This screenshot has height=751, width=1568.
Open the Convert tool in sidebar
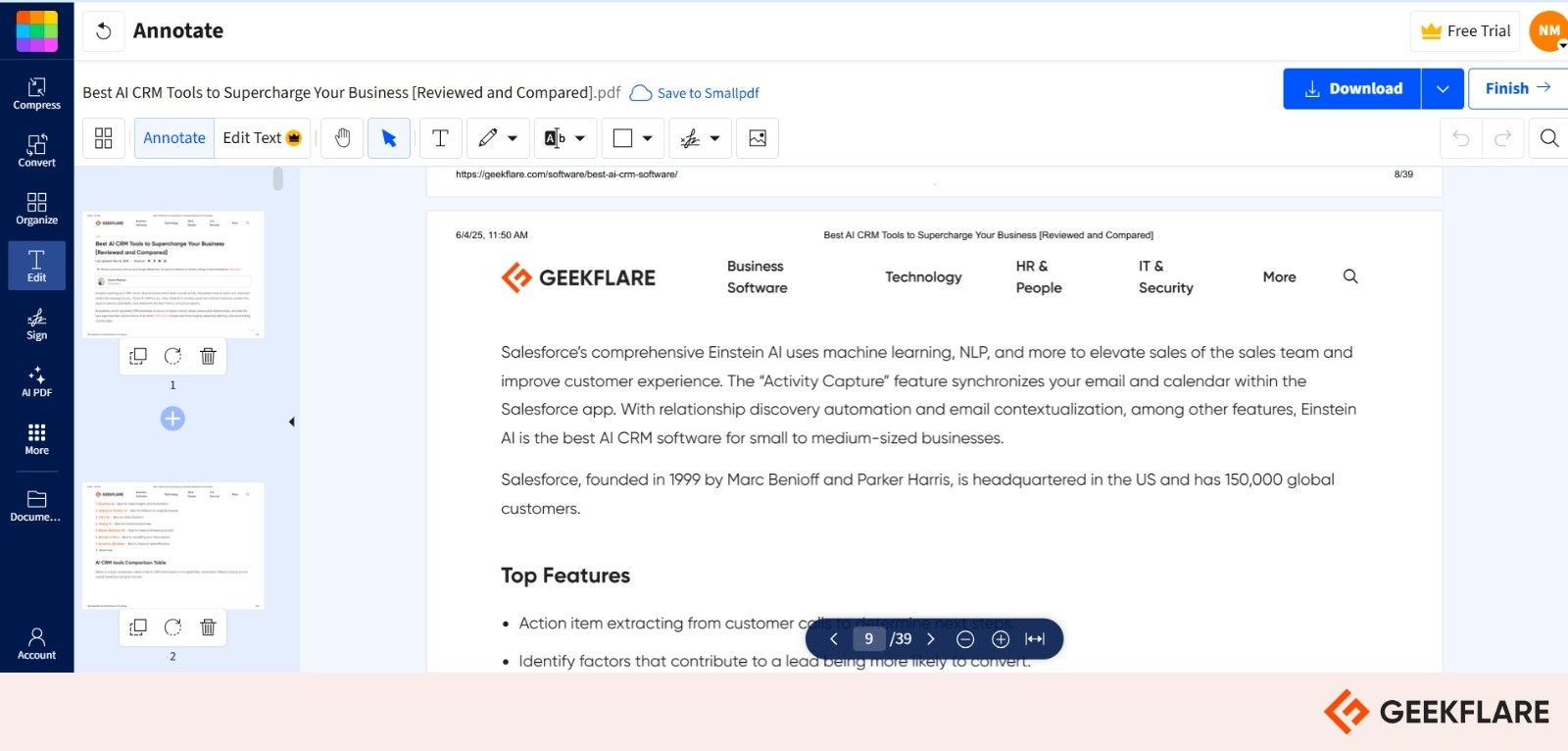tap(36, 151)
